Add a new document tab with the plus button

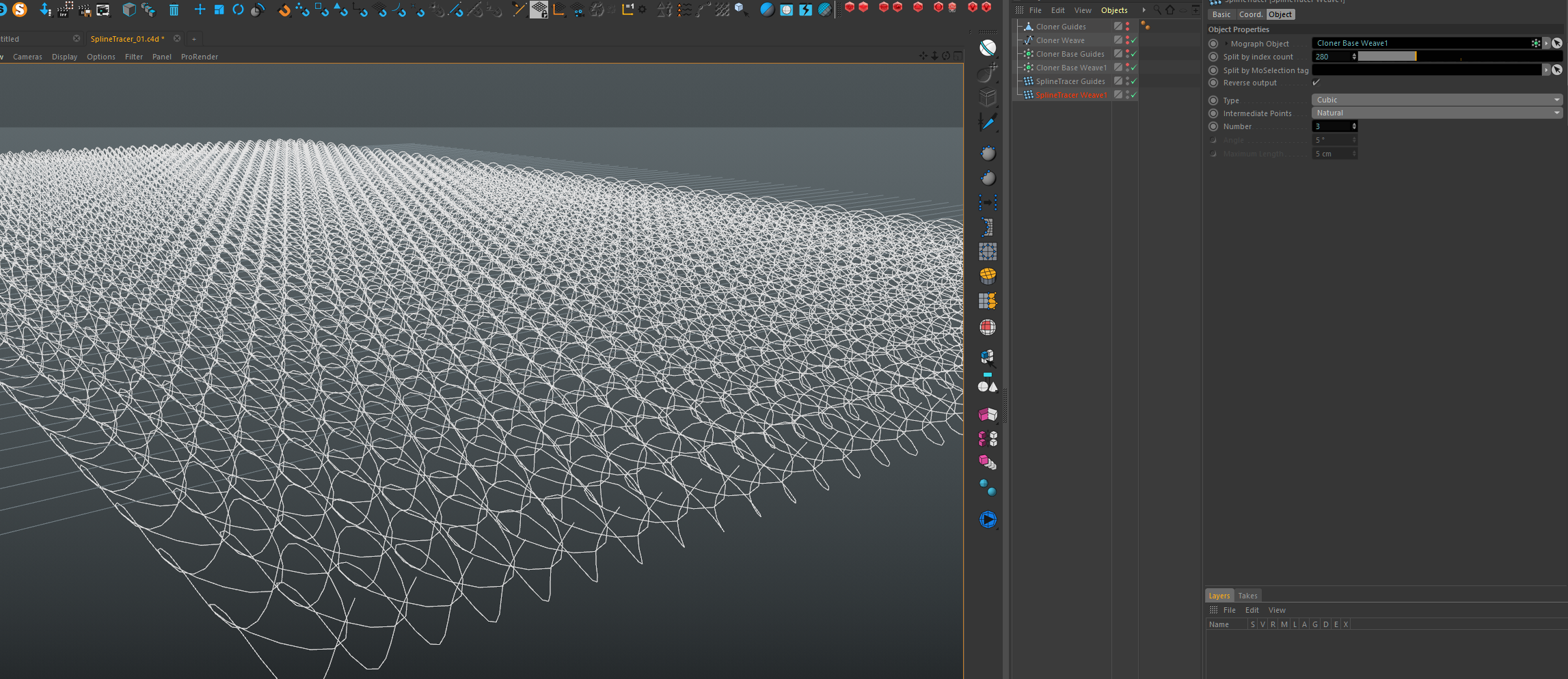click(x=193, y=39)
